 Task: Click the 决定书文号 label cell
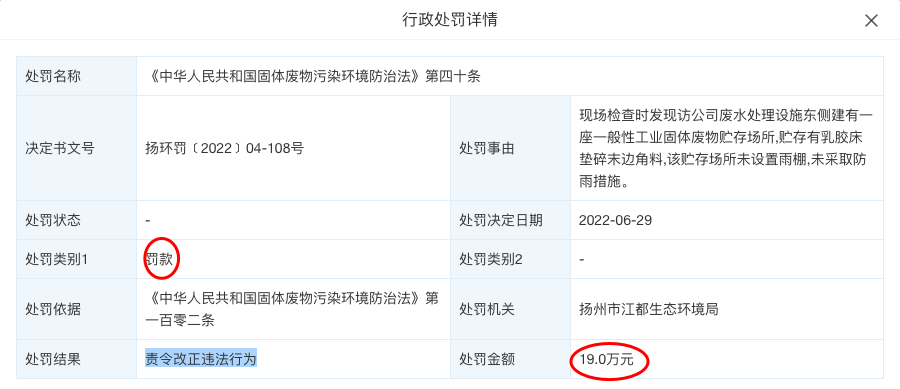tap(76, 149)
